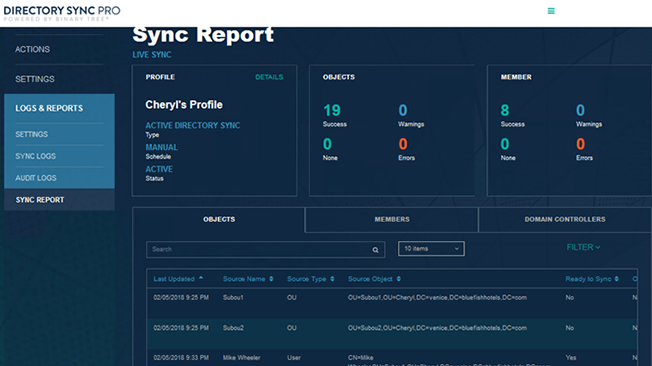Click the Source Object column header
Viewport: 652px width, 366px height.
(x=370, y=279)
